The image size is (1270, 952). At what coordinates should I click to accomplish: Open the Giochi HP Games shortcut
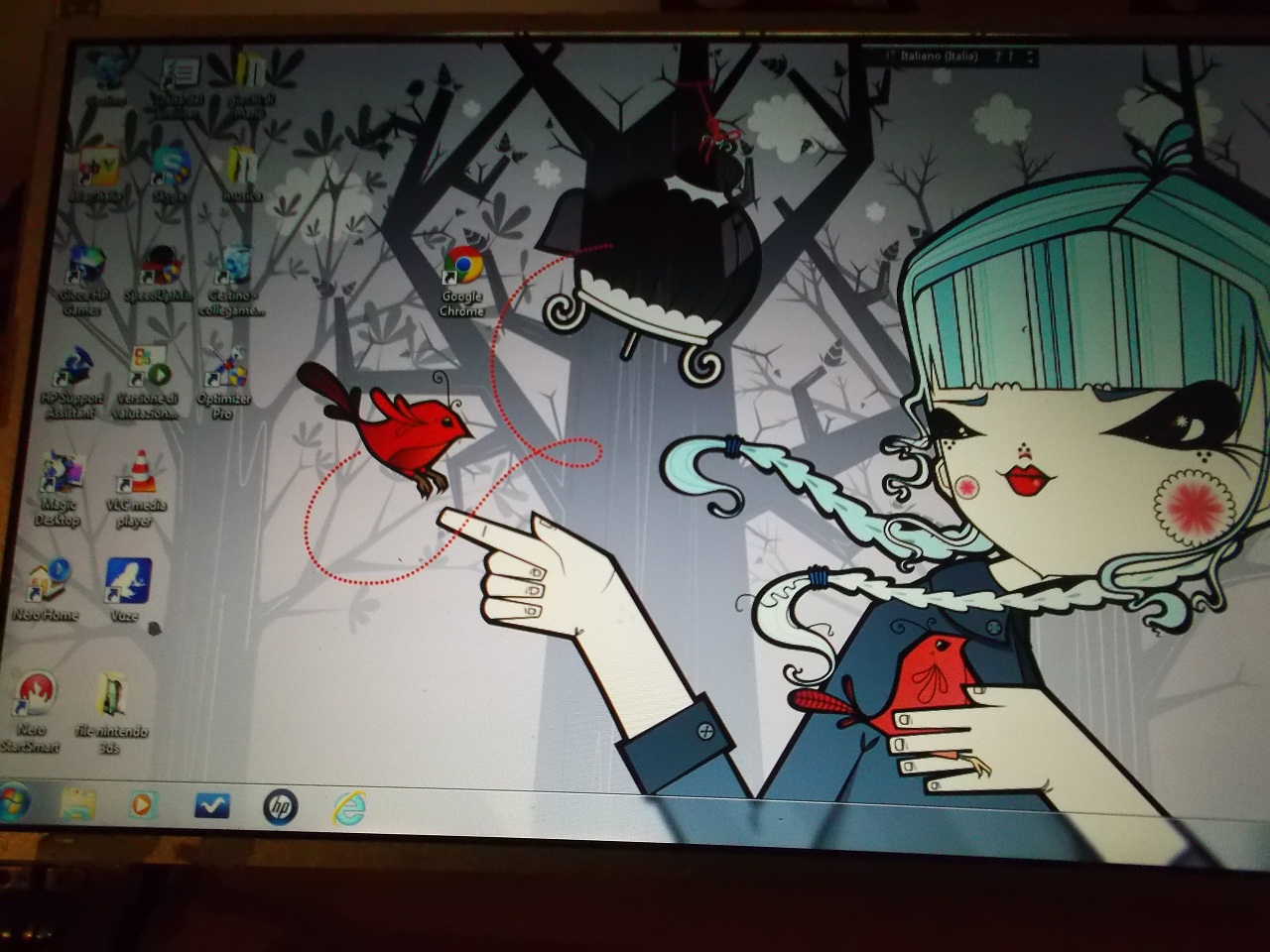tap(84, 281)
